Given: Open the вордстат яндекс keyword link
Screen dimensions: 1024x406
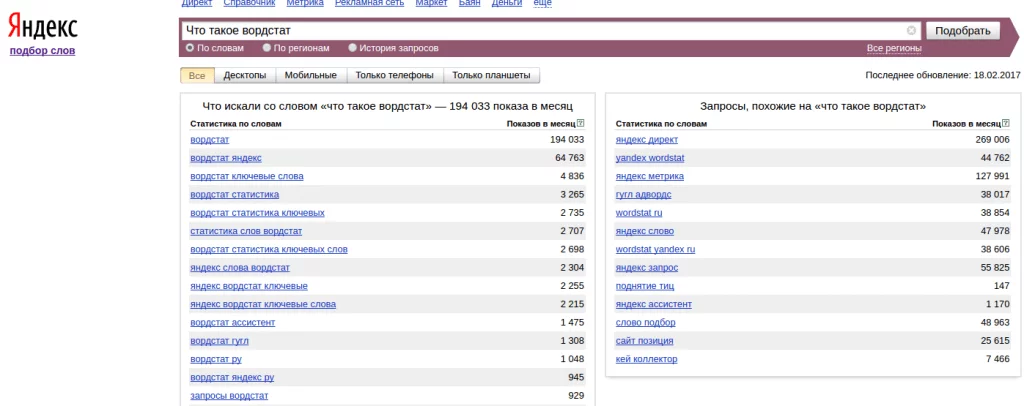Looking at the screenshot, I should point(226,158).
